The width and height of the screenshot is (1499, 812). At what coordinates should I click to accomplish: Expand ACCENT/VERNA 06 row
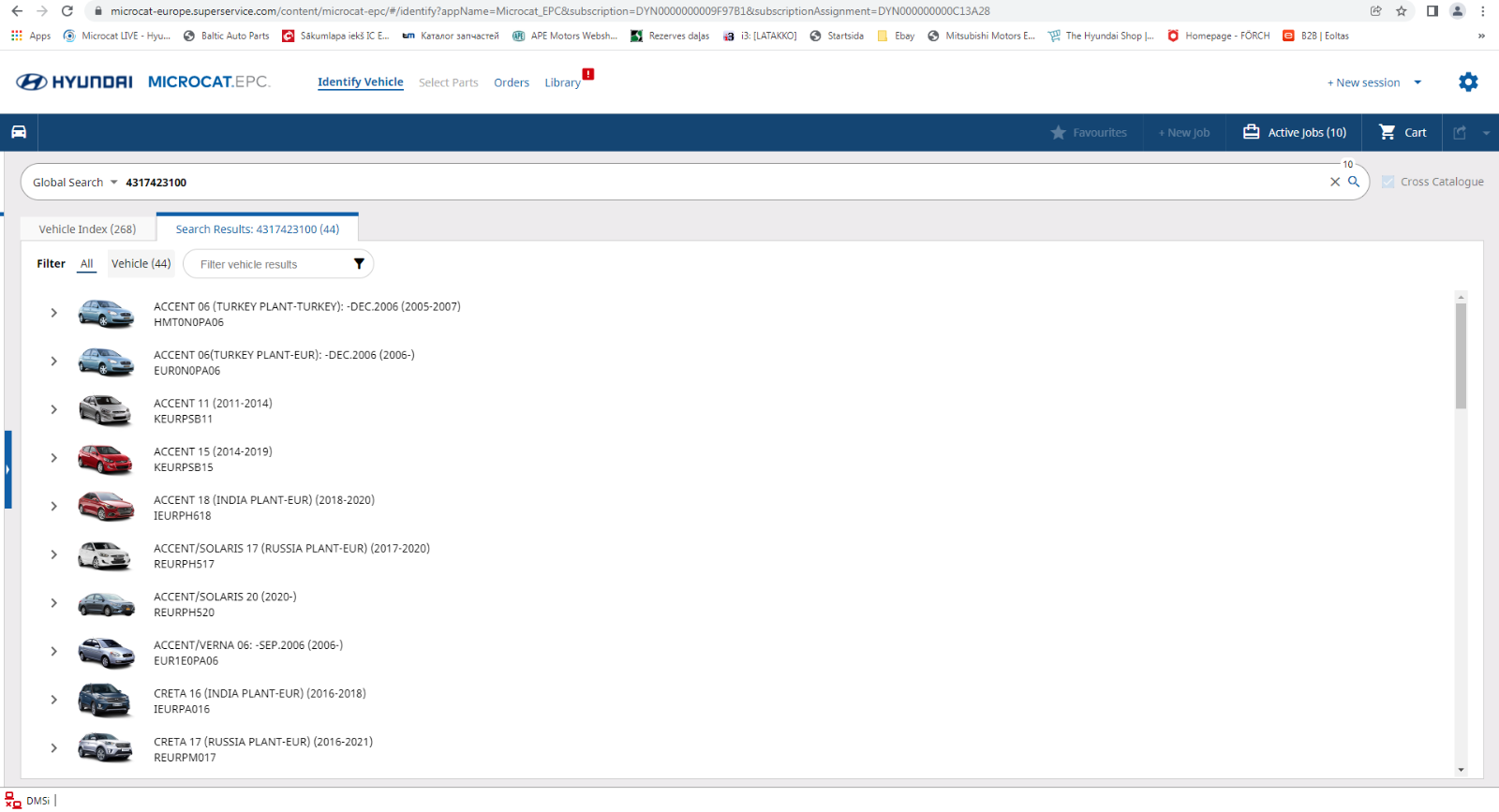53,652
